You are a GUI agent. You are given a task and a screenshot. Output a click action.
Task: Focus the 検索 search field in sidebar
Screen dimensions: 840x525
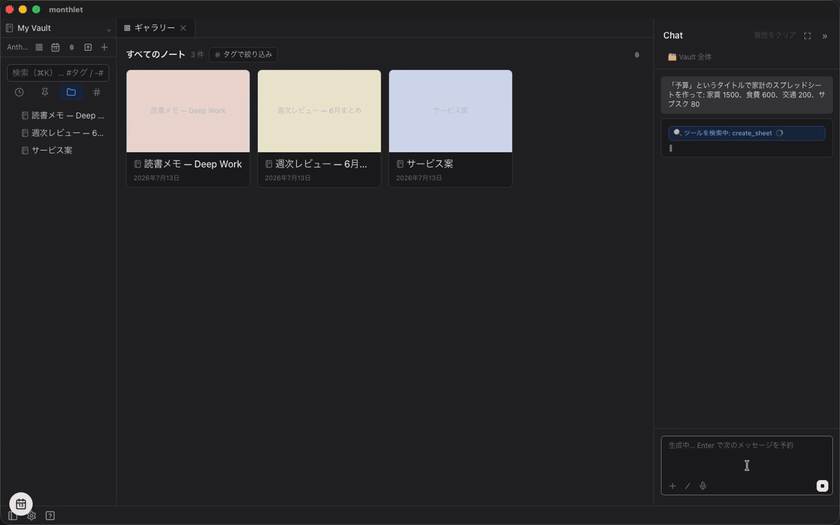58,73
